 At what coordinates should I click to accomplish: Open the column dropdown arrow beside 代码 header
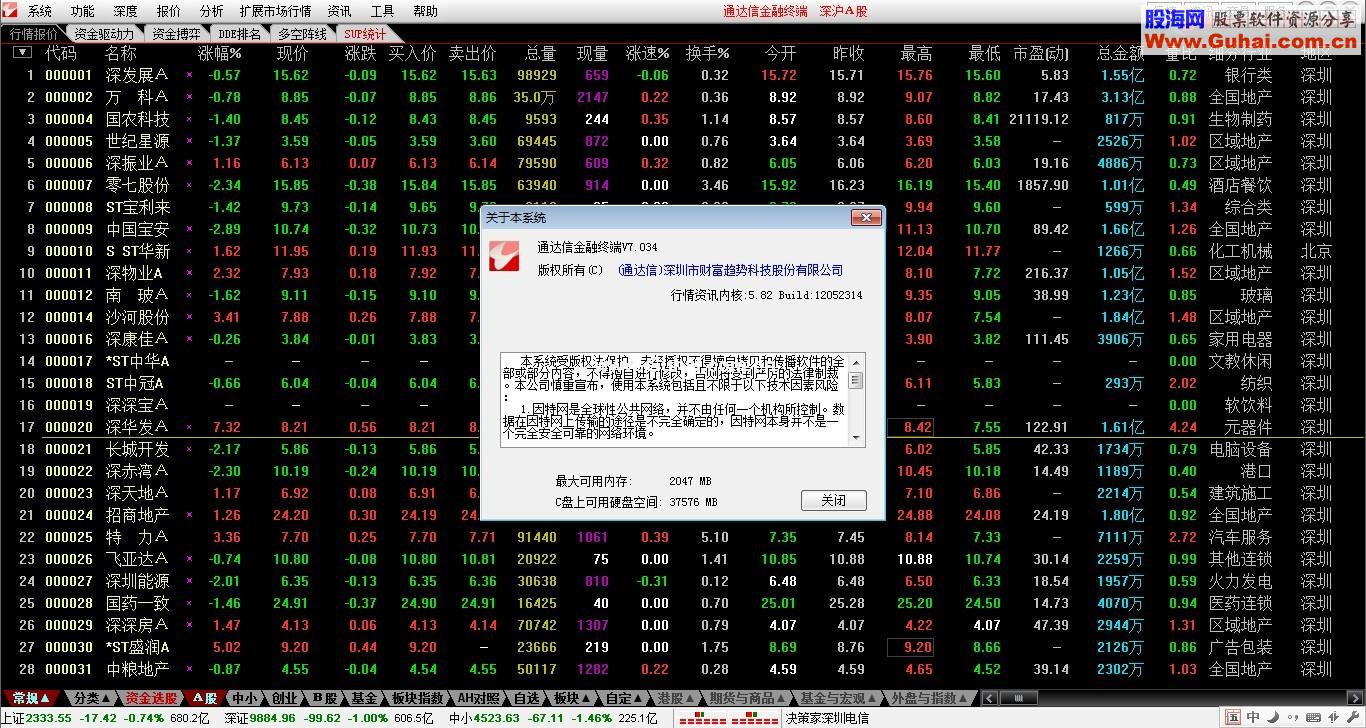[21, 53]
